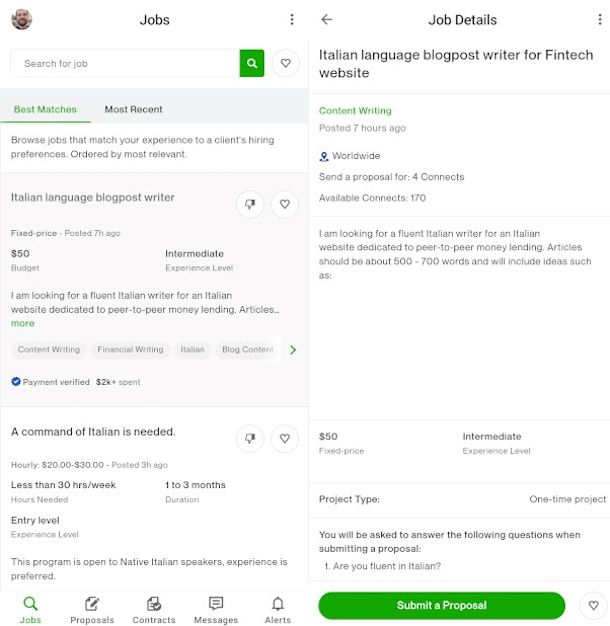Screen dimensions: 610x626
Task: Open Contracts in bottom navigation
Action: tap(154, 609)
